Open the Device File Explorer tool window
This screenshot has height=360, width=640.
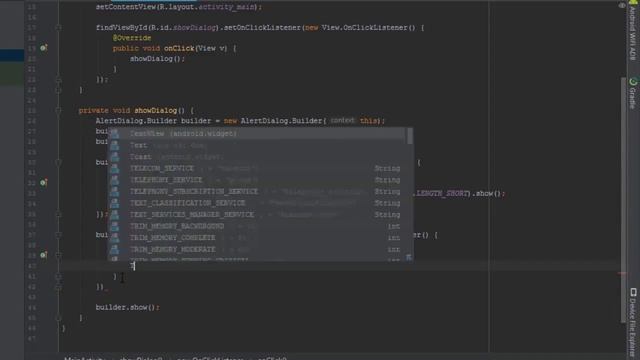point(633,323)
